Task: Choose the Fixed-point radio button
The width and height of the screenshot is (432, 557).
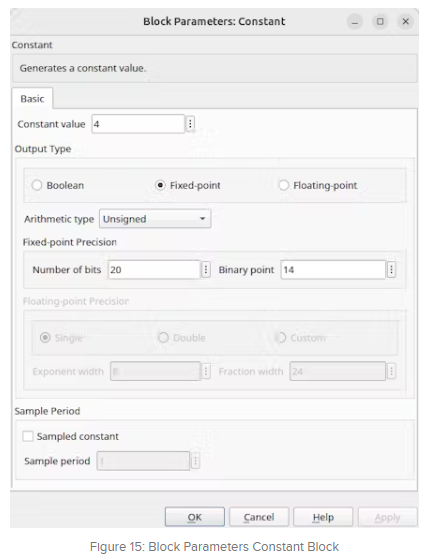Action: click(160, 185)
